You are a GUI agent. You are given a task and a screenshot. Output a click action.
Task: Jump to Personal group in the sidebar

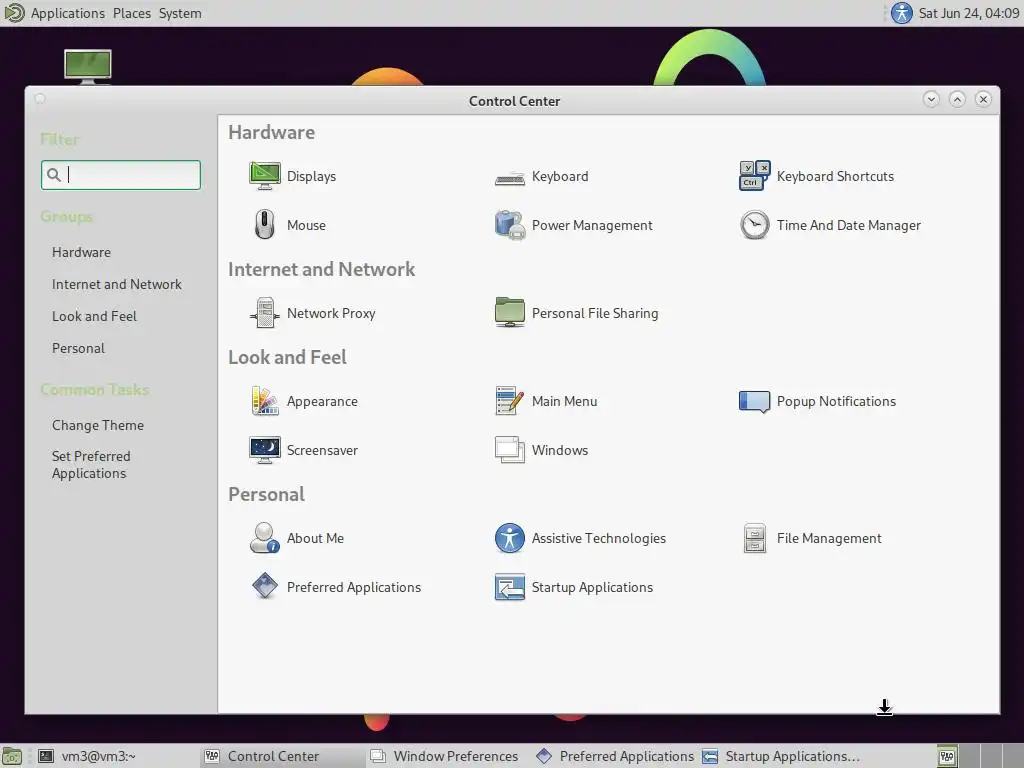(x=78, y=348)
